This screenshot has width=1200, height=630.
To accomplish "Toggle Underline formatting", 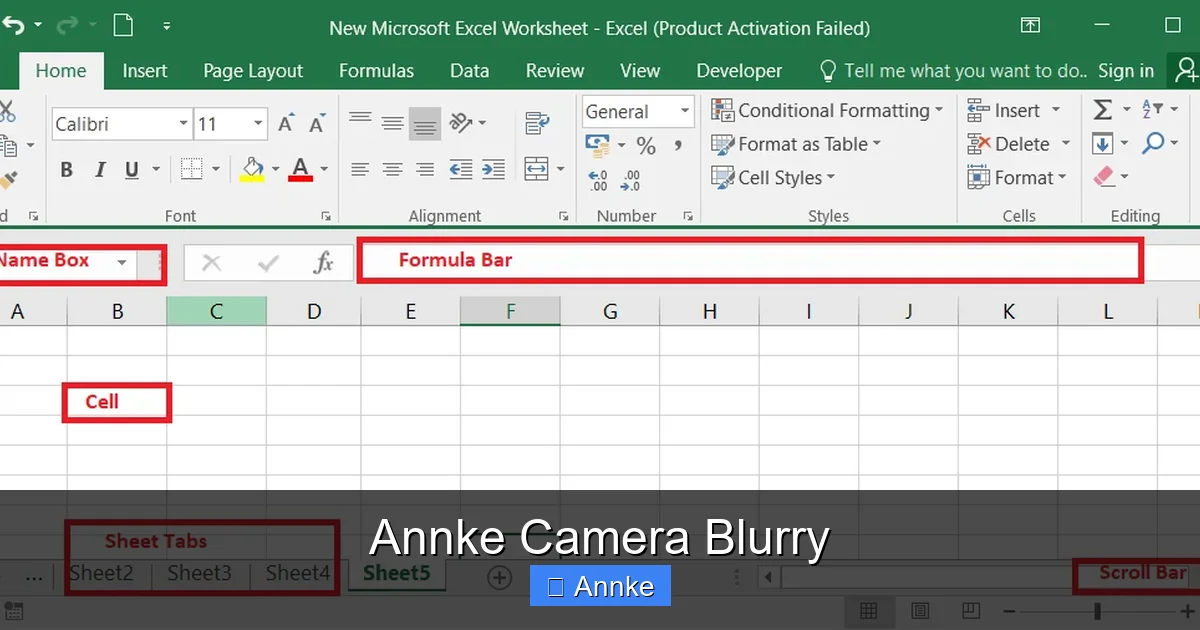I will coord(131,169).
